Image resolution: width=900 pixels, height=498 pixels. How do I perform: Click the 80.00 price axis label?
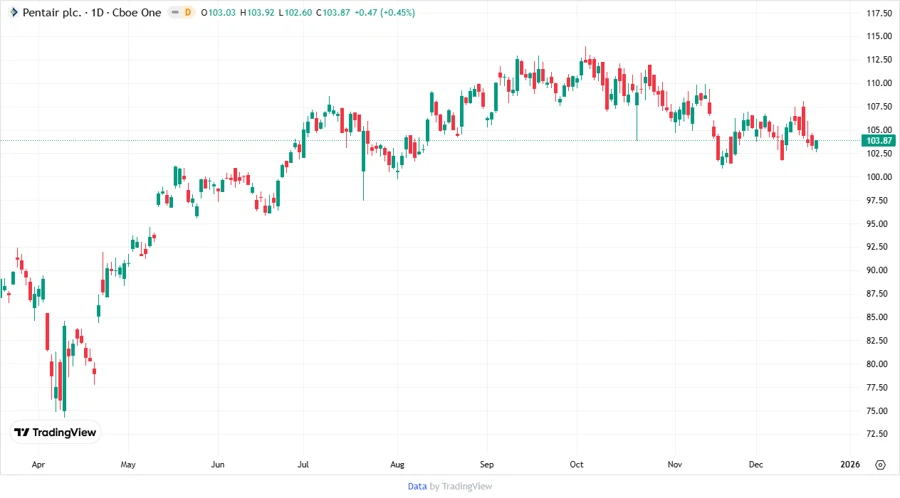tap(879, 364)
